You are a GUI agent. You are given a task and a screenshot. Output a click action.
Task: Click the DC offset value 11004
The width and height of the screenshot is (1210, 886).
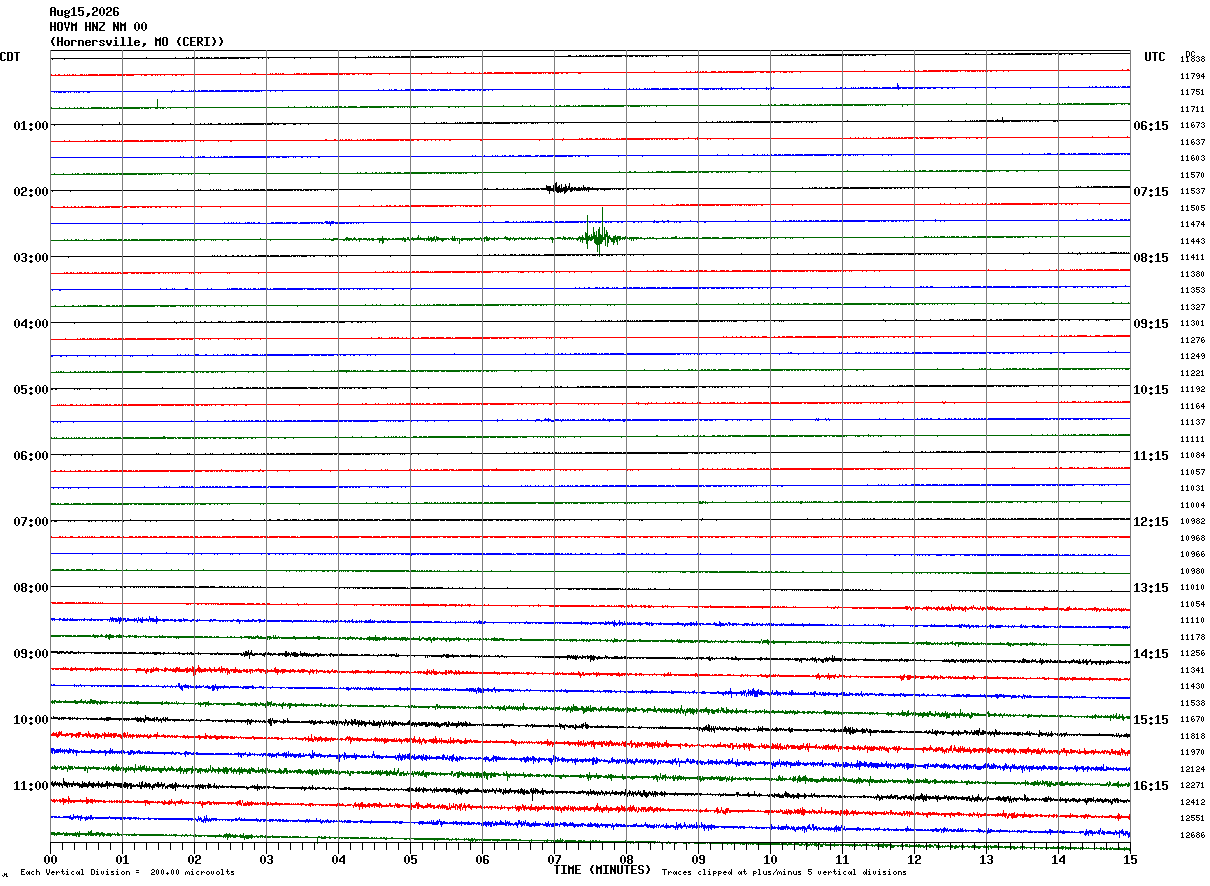click(x=1192, y=505)
